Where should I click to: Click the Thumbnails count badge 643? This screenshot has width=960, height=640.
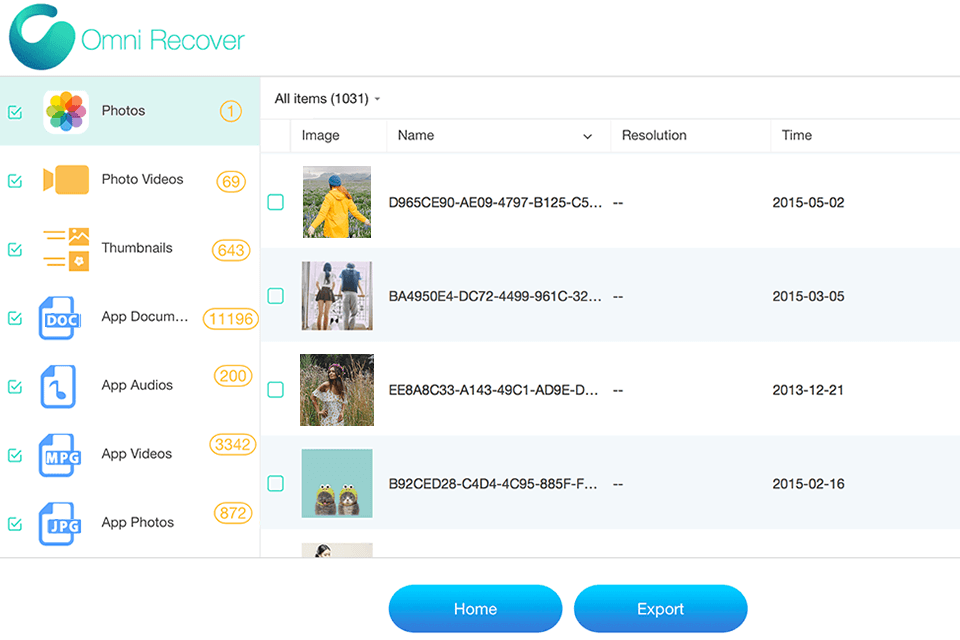pyautogui.click(x=231, y=250)
